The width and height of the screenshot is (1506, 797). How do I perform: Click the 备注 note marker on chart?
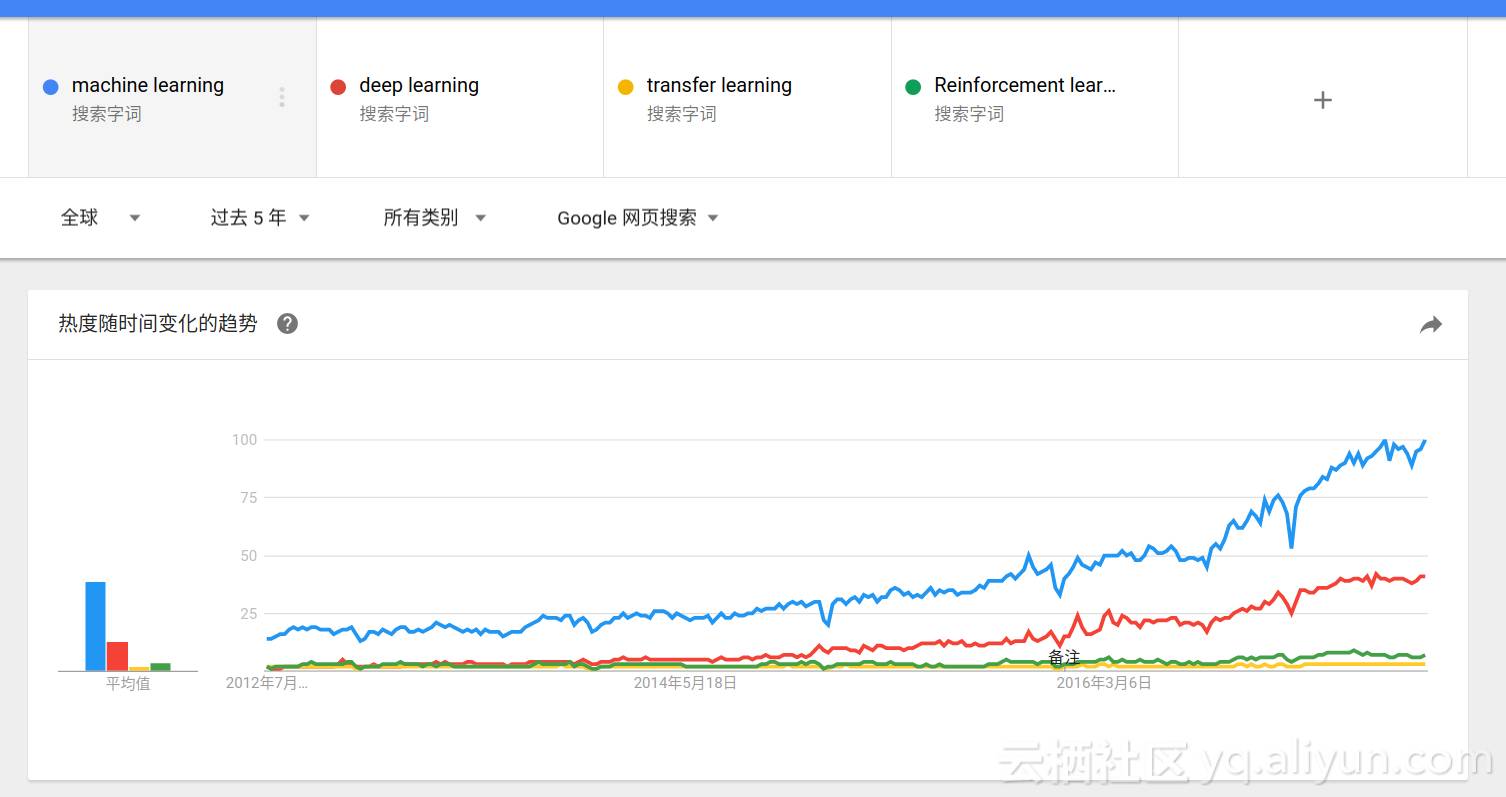click(x=1064, y=657)
